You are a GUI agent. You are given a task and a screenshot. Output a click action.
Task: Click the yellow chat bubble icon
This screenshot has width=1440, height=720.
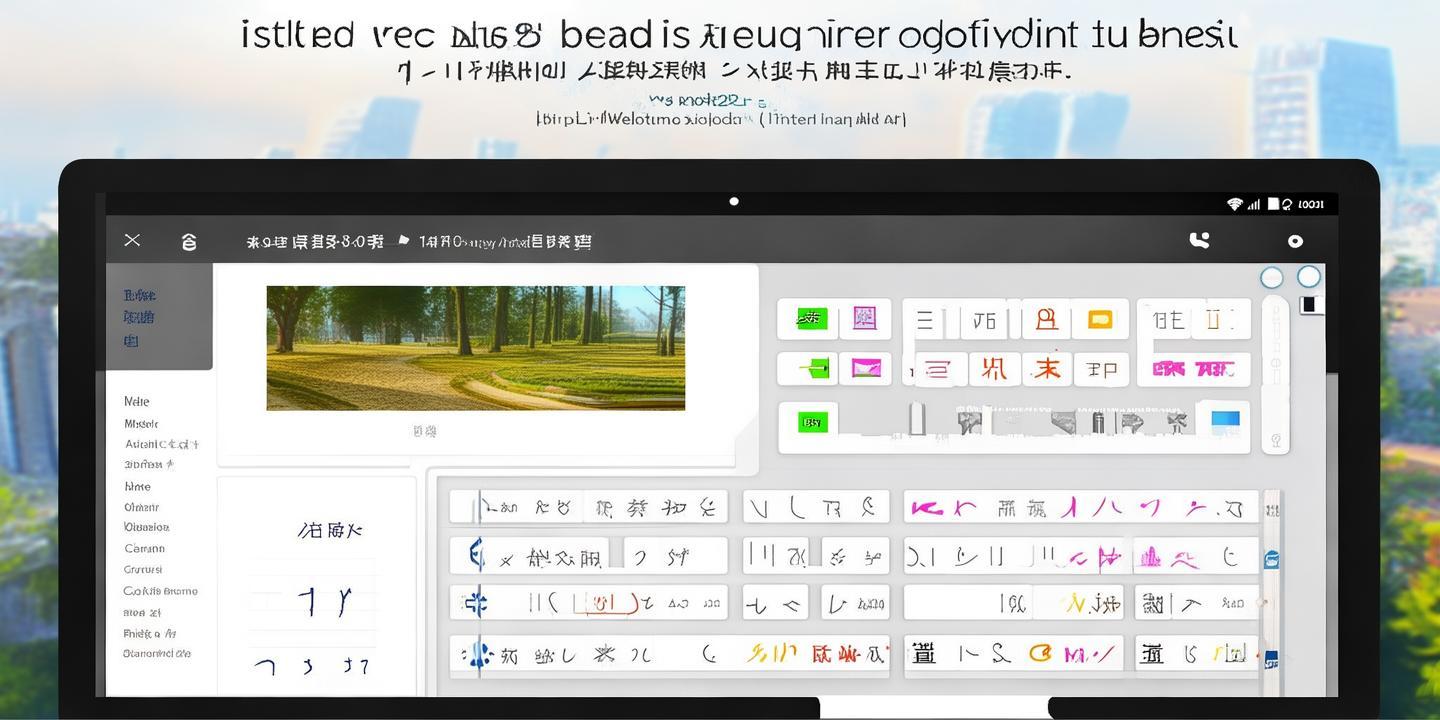[x=1099, y=320]
